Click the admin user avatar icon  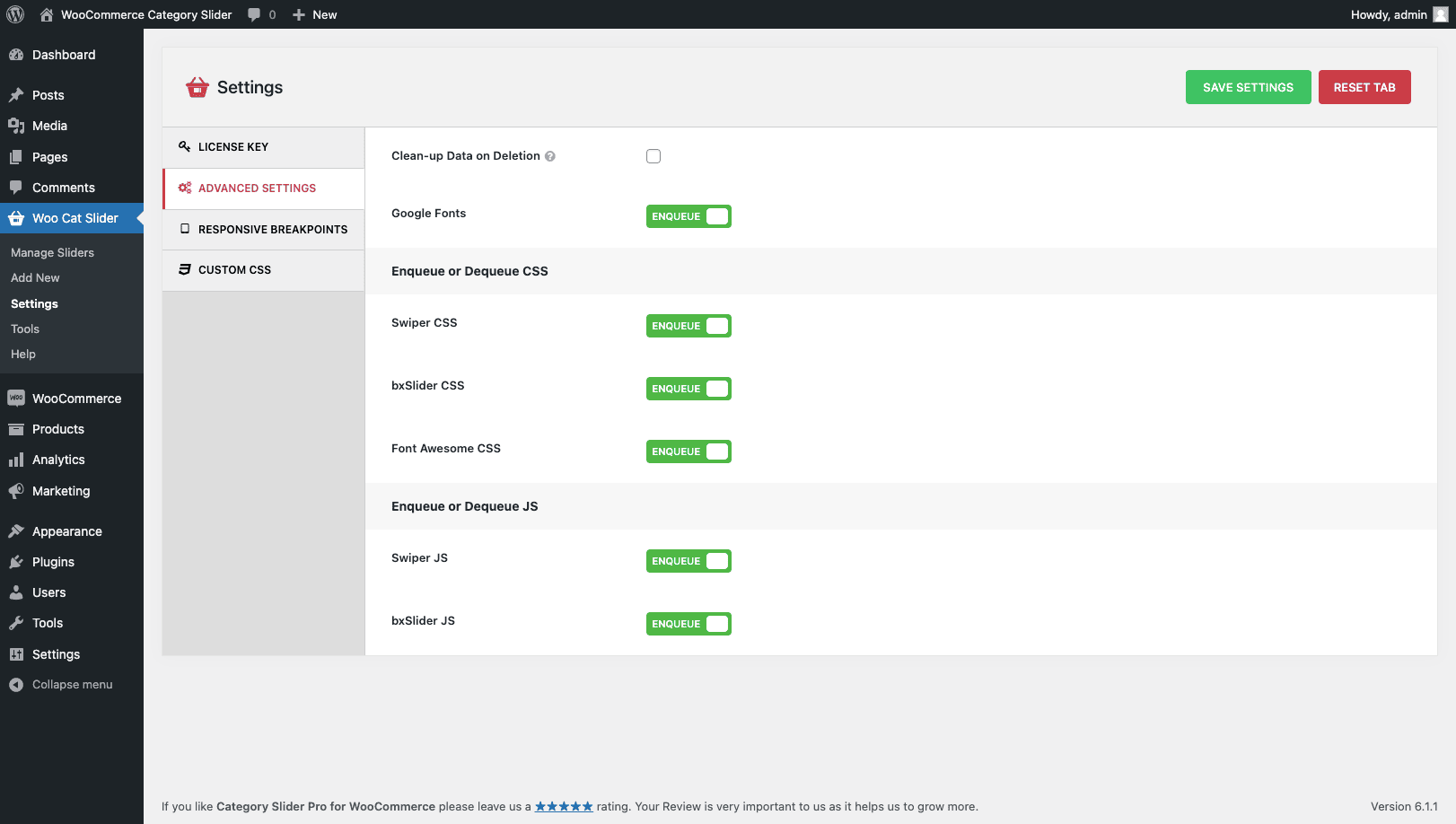(x=1440, y=14)
